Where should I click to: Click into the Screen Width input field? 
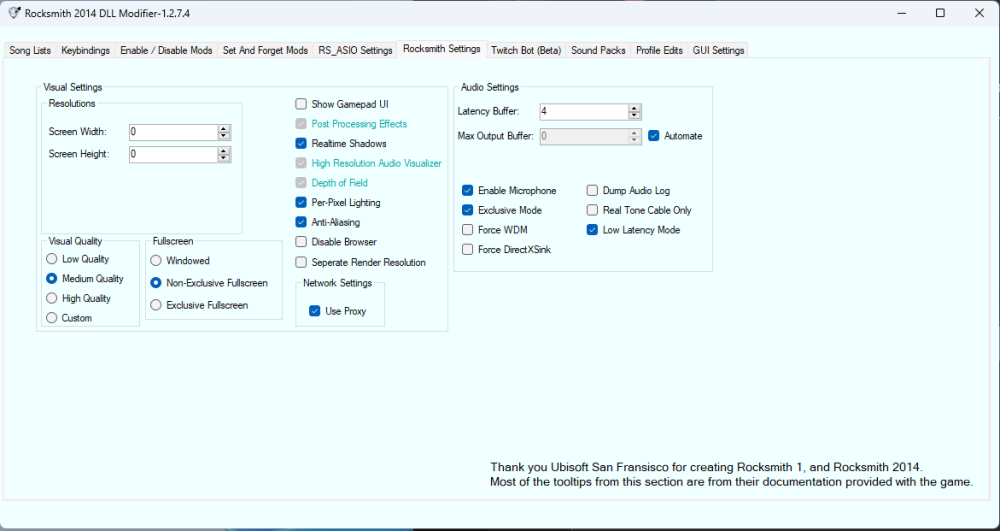(x=170, y=132)
